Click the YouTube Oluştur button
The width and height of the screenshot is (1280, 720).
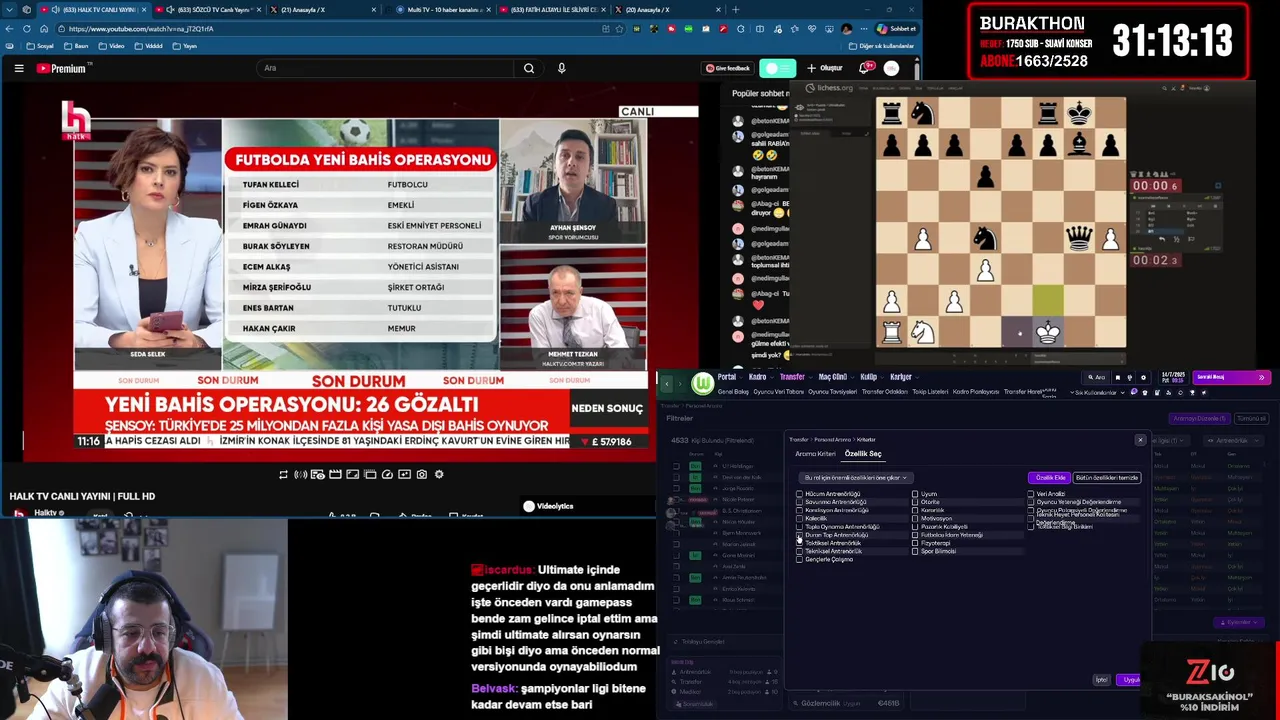pyautogui.click(x=827, y=68)
